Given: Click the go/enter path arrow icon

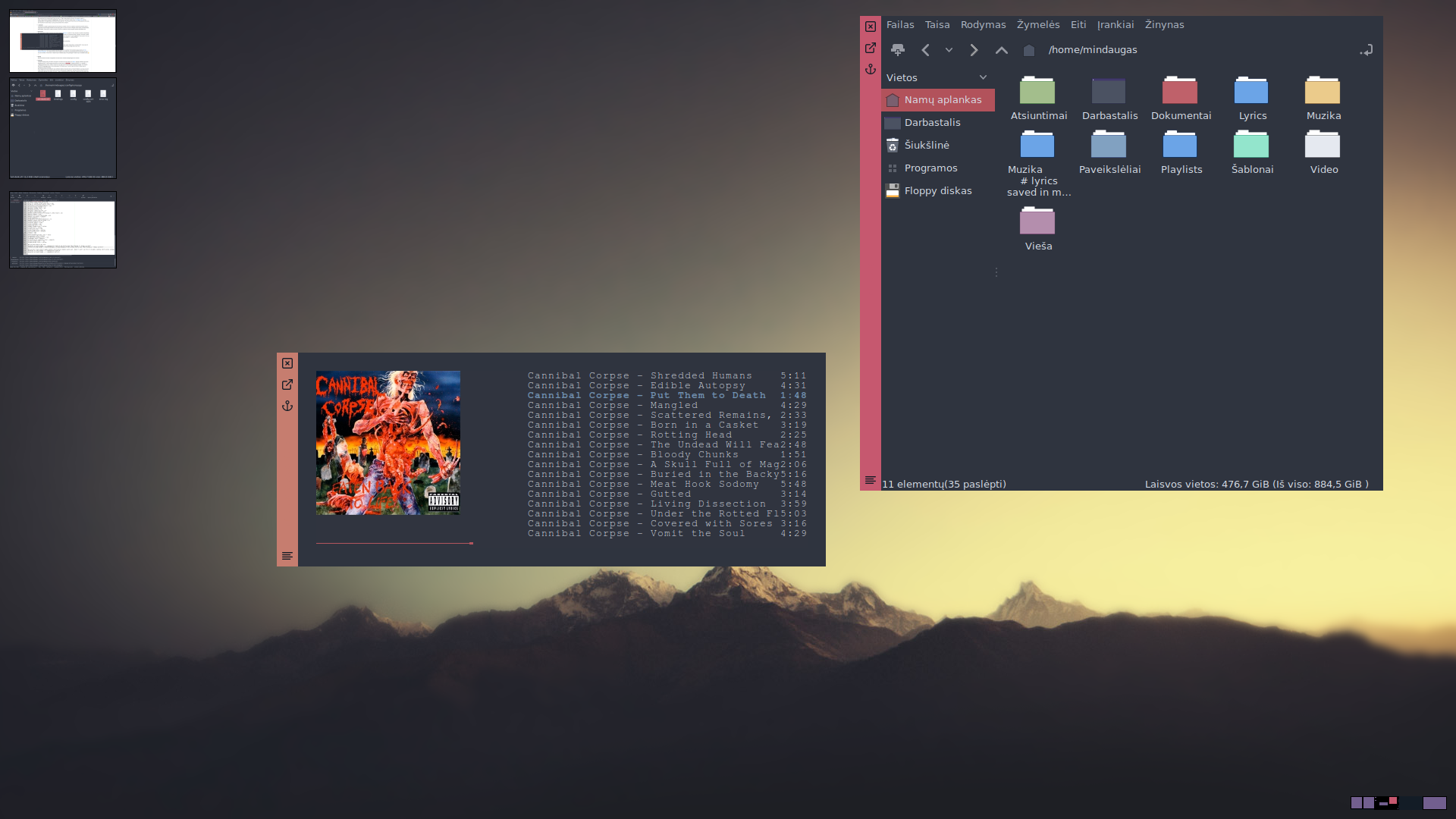Looking at the screenshot, I should click(x=1367, y=50).
